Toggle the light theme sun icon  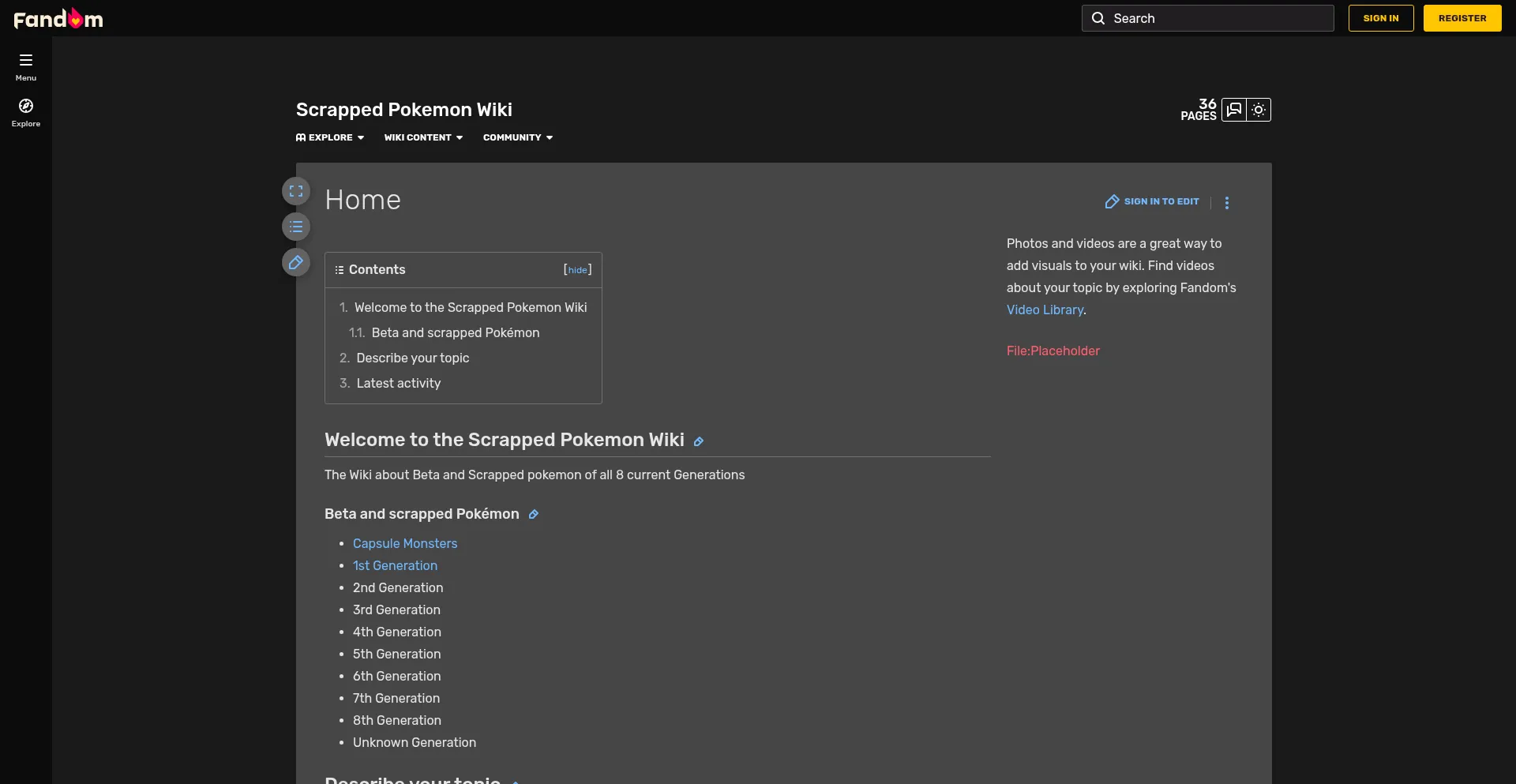point(1259,110)
